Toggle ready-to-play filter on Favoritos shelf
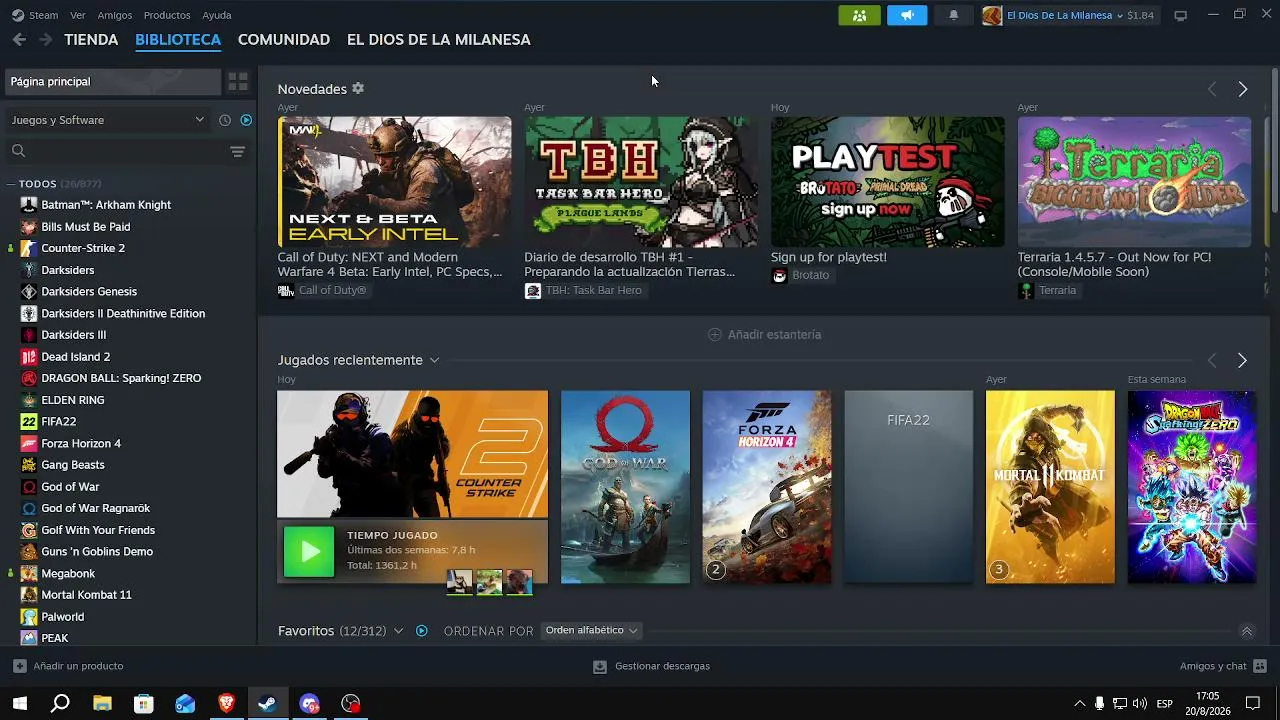The image size is (1280, 720). [x=421, y=631]
